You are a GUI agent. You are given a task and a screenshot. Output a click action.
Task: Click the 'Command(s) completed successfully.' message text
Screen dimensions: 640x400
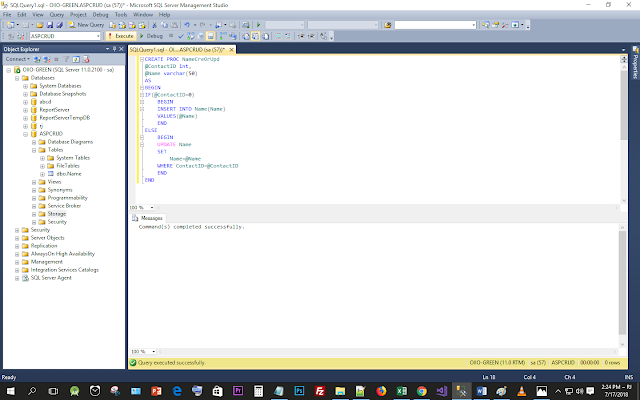[x=191, y=227]
